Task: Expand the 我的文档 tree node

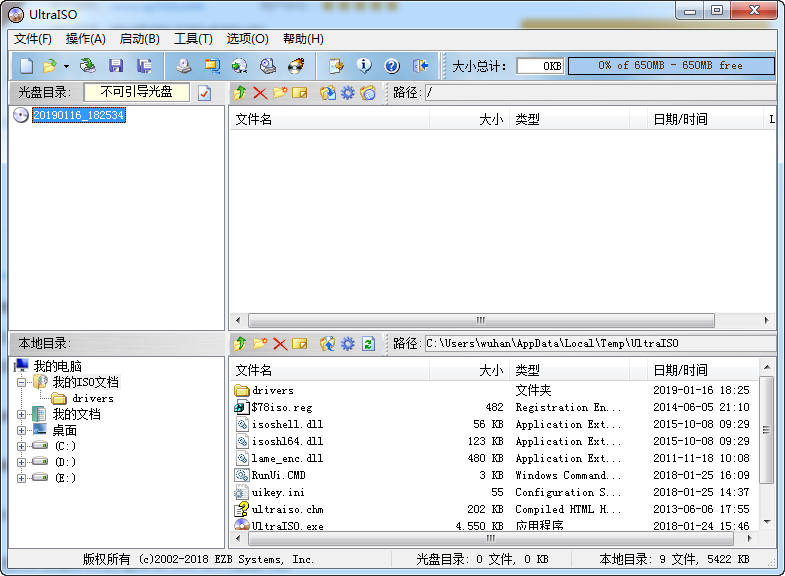Action: click(21, 414)
